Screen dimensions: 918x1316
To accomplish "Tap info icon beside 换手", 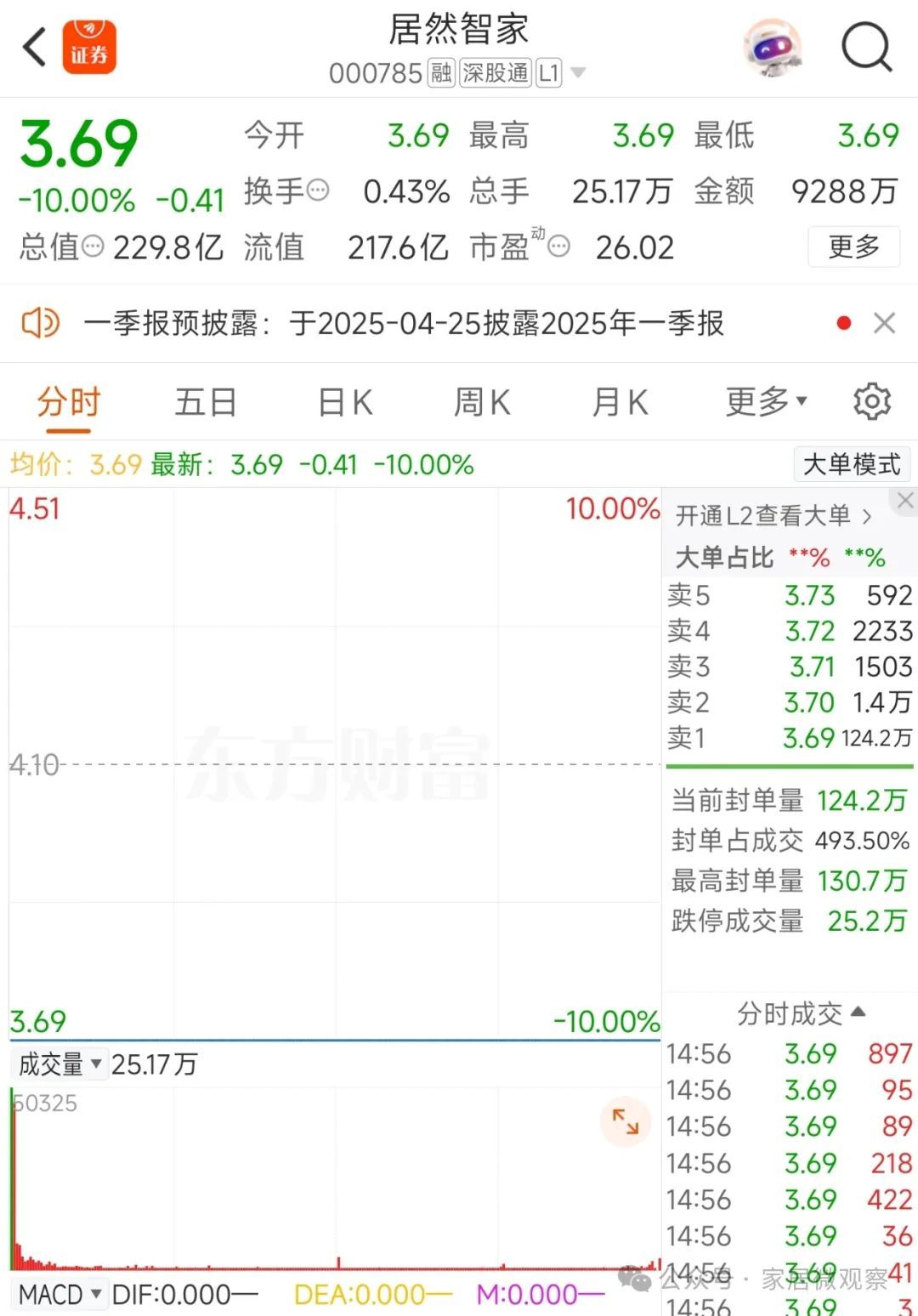I will click(317, 190).
